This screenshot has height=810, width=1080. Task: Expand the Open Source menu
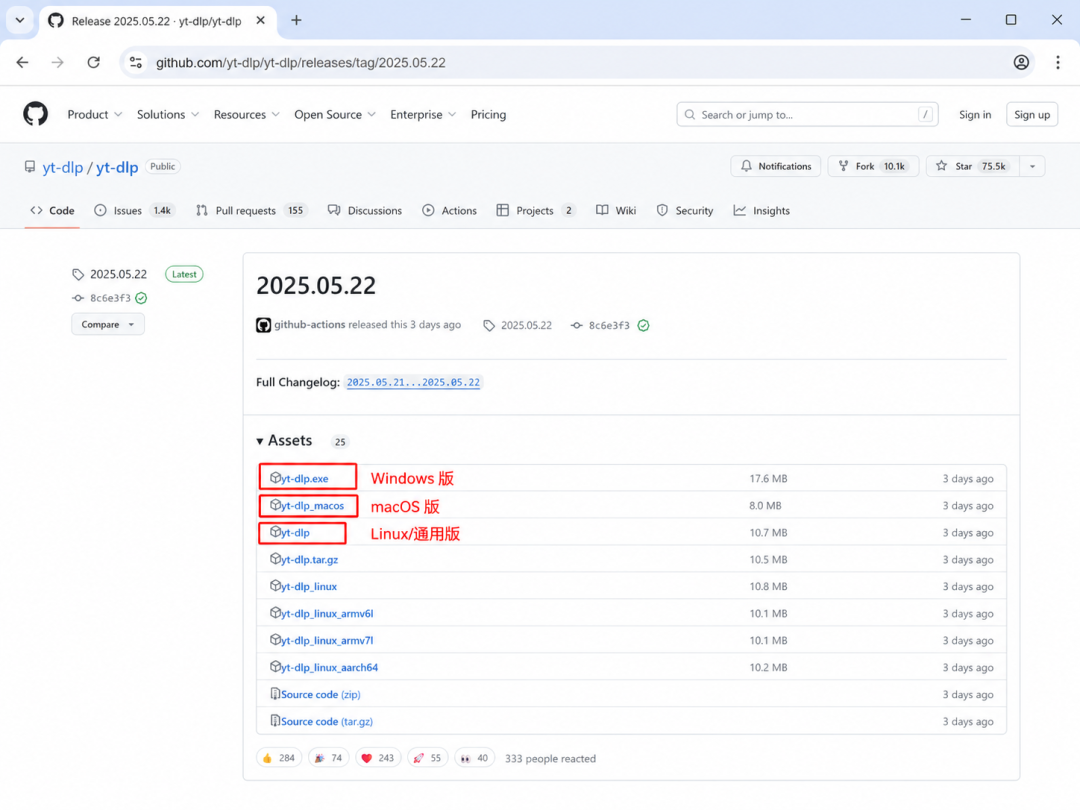pyautogui.click(x=335, y=114)
